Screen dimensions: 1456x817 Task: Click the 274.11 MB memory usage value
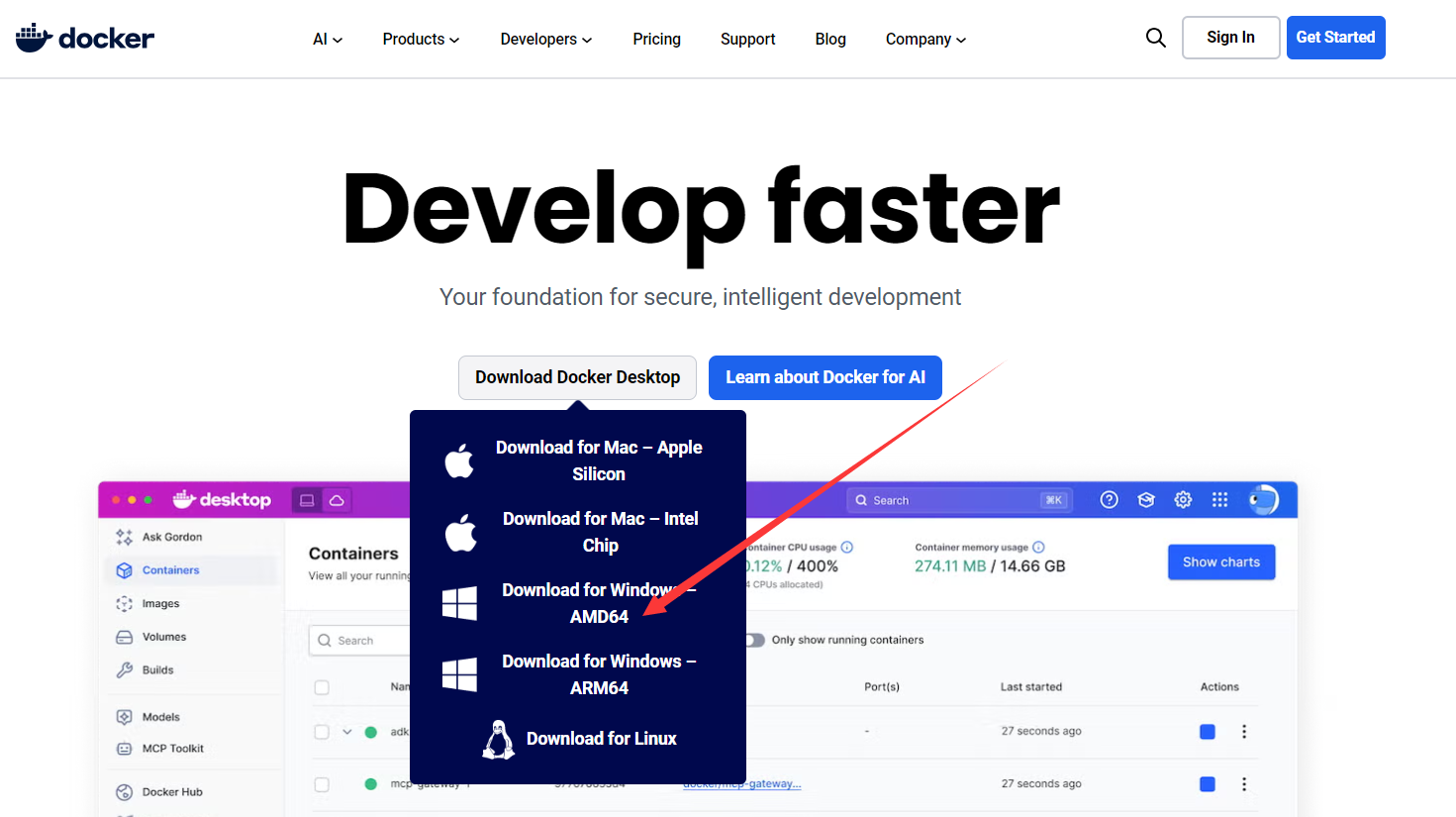pos(950,566)
